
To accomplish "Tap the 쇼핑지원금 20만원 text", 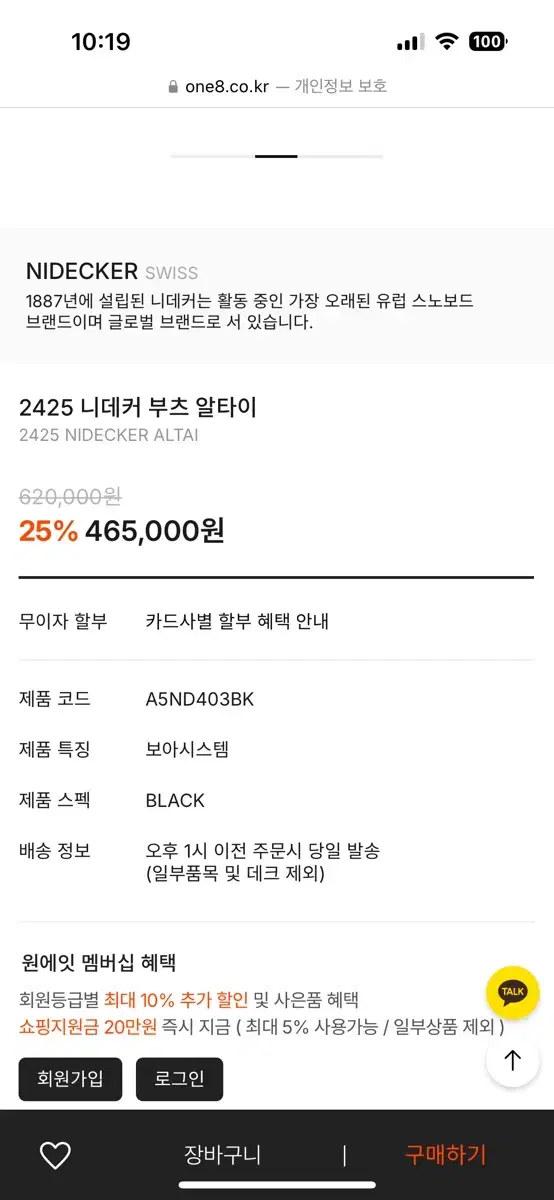I will coord(82,1026).
